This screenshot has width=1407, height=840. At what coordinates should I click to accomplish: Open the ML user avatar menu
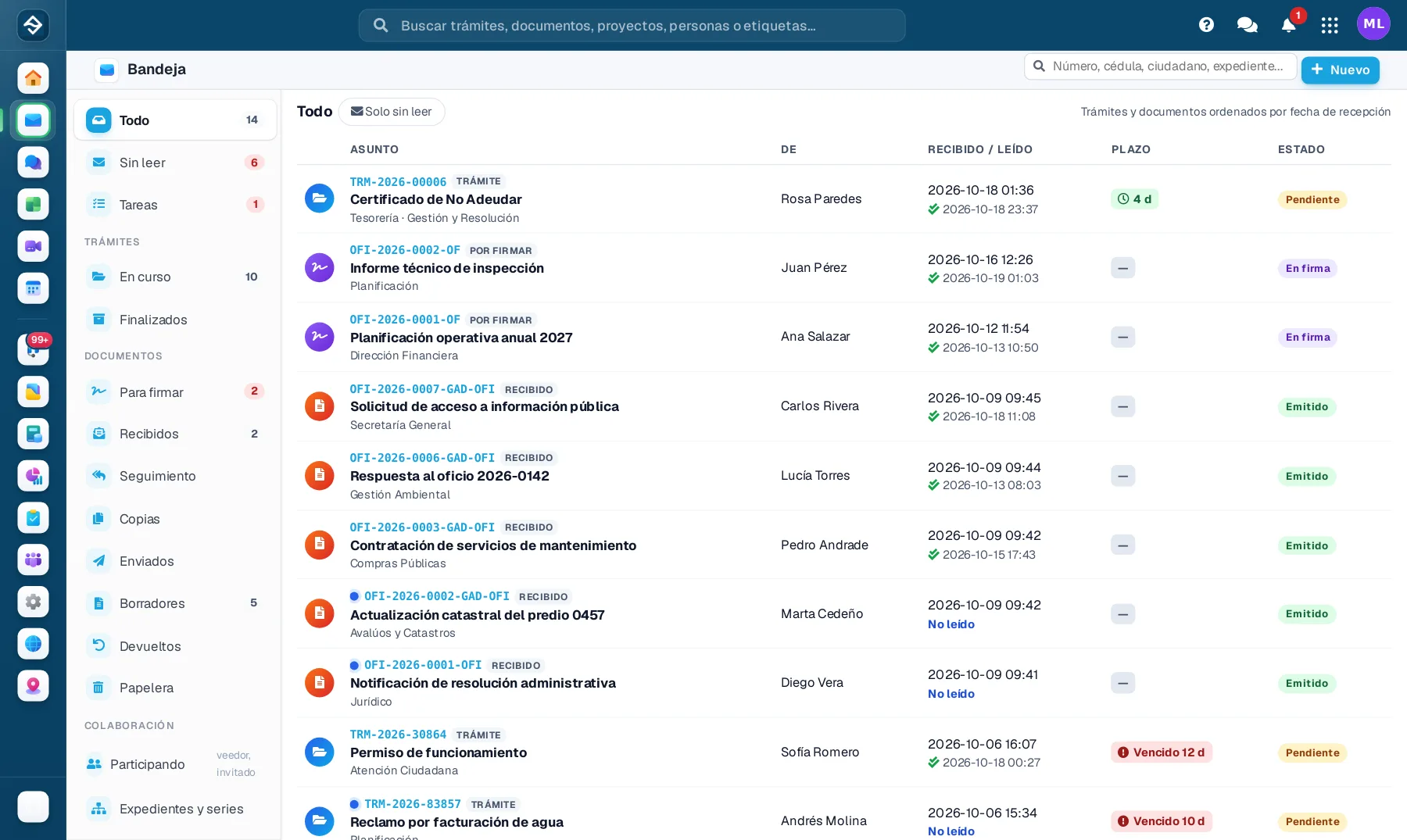[1373, 24]
